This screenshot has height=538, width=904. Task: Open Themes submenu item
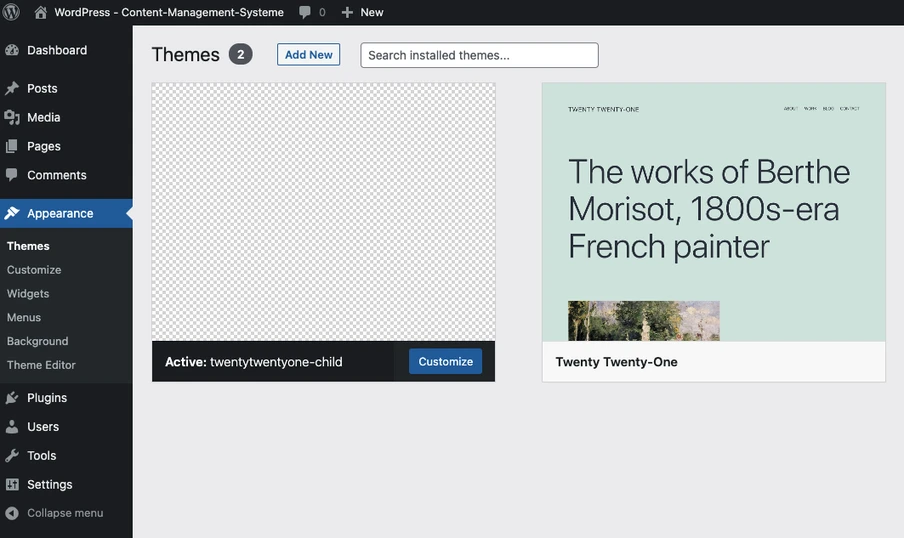point(28,246)
